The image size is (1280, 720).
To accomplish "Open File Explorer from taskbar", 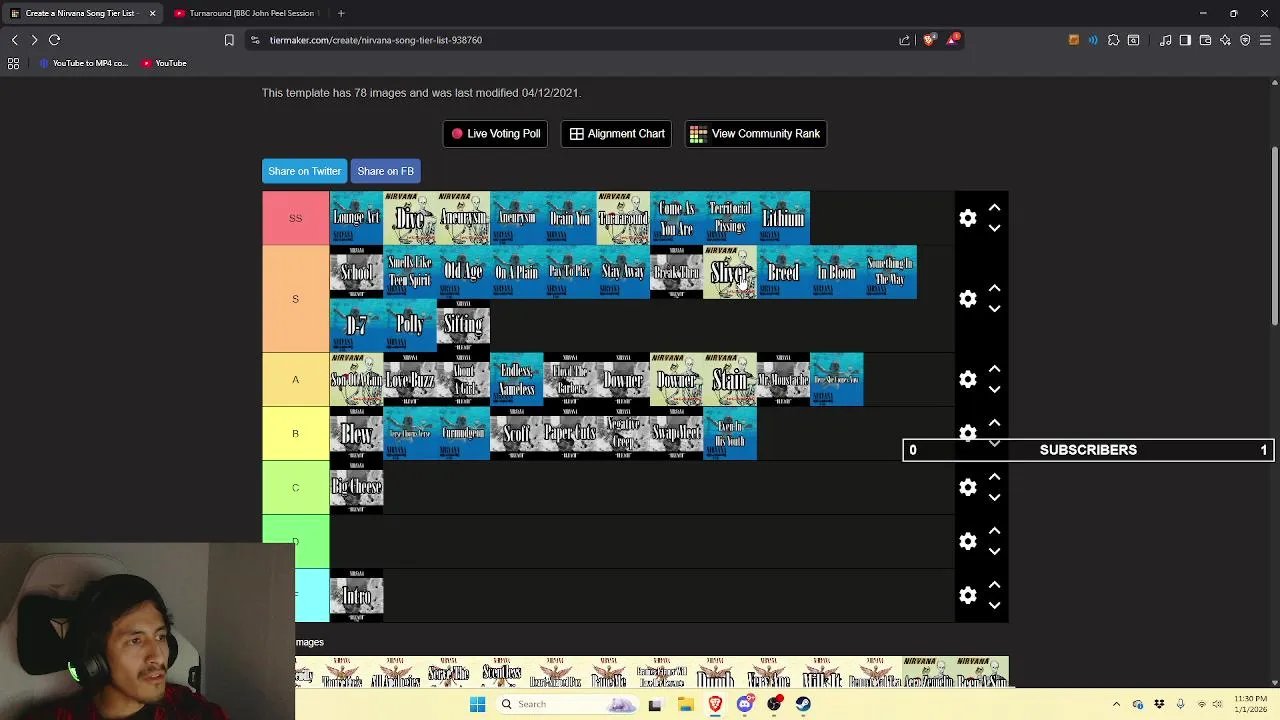I will (685, 704).
